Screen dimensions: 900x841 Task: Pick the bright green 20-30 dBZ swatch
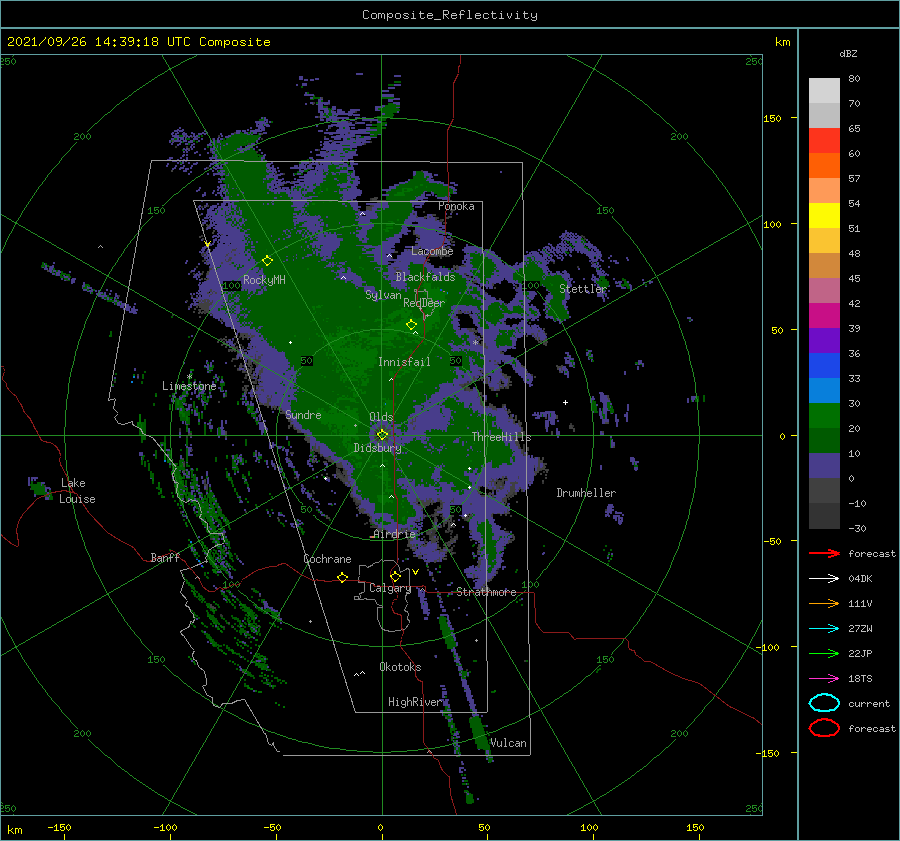click(x=824, y=416)
